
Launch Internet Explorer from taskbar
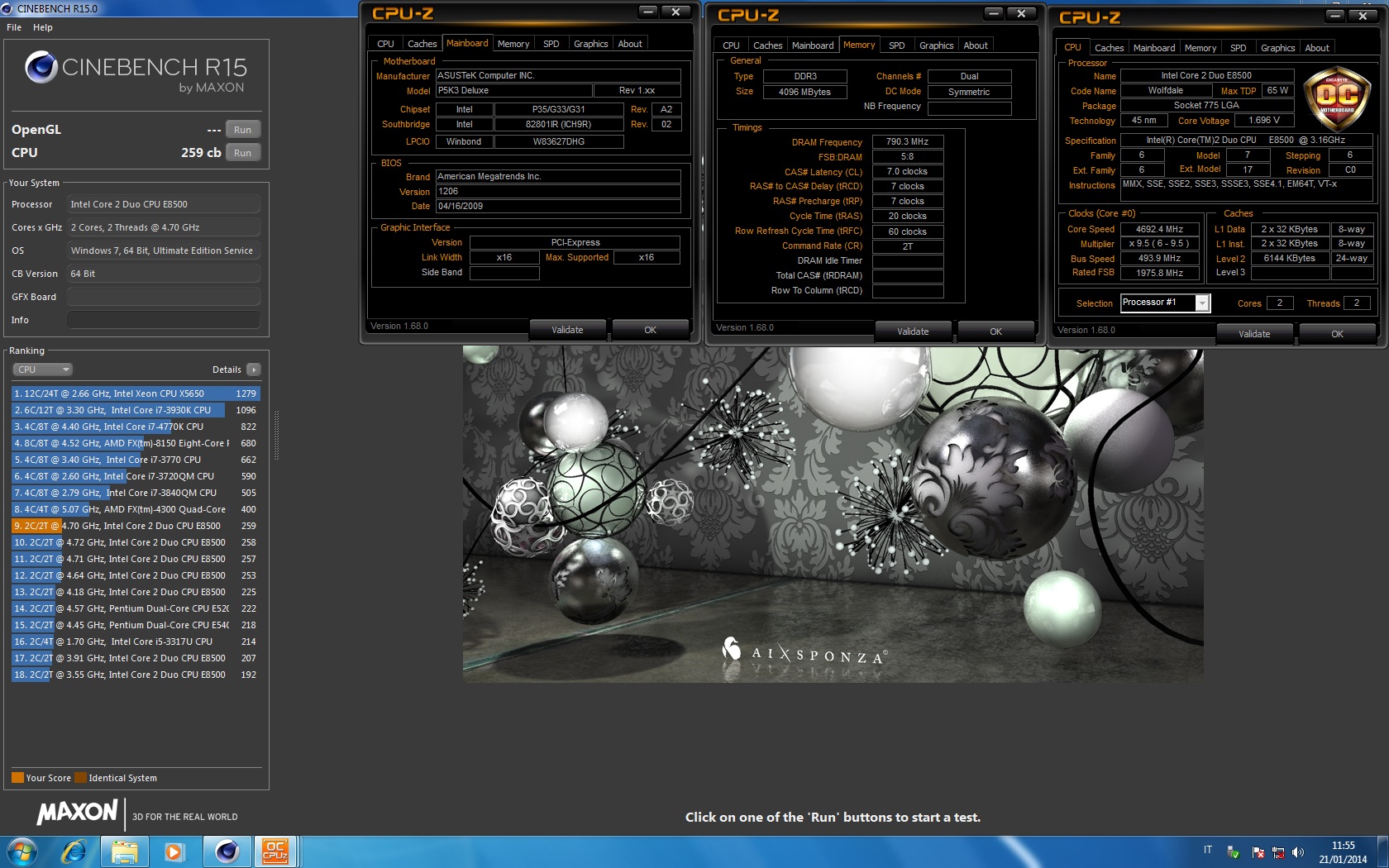(74, 851)
